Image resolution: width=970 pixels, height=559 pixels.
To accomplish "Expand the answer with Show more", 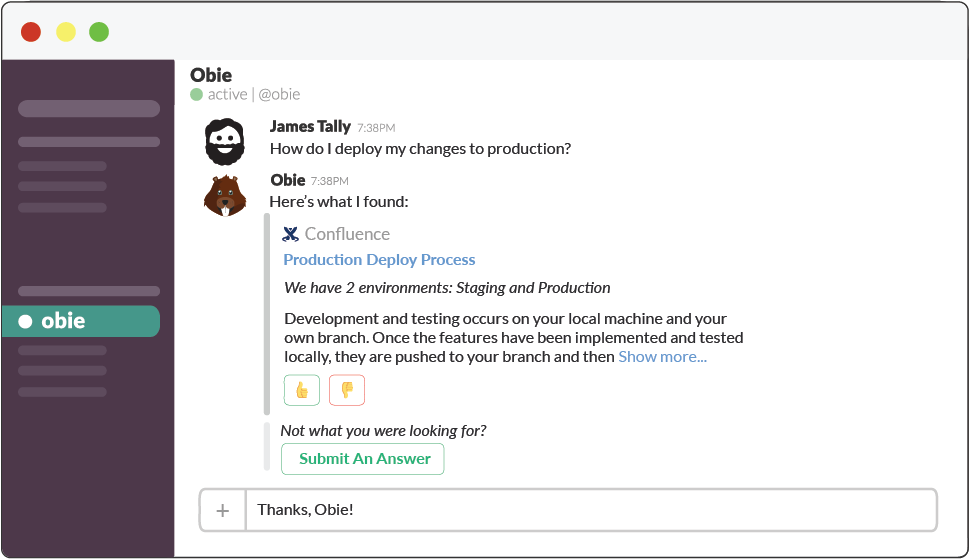I will [662, 357].
